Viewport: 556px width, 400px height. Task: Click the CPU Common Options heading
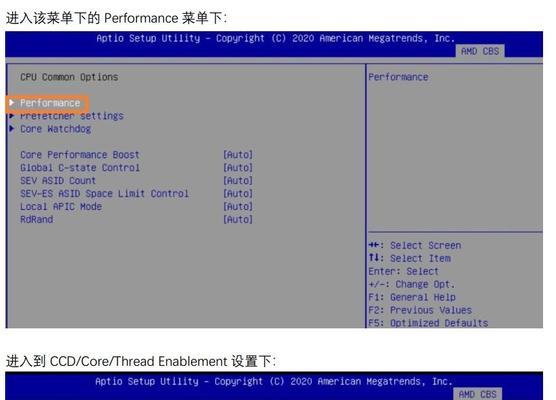pos(69,77)
